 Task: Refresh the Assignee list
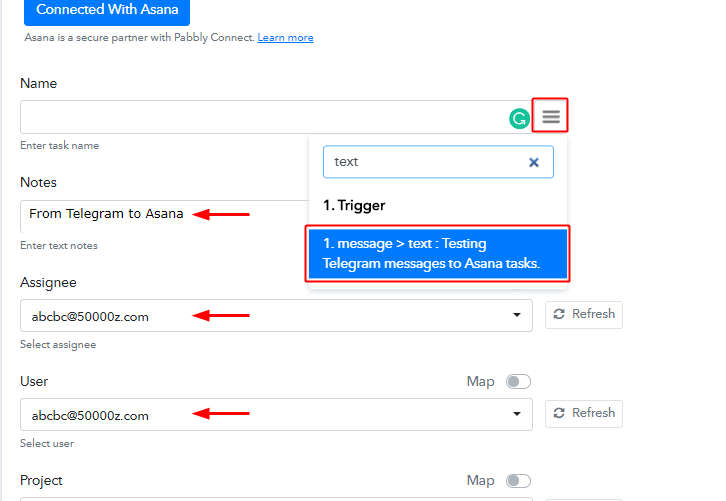pos(583,315)
